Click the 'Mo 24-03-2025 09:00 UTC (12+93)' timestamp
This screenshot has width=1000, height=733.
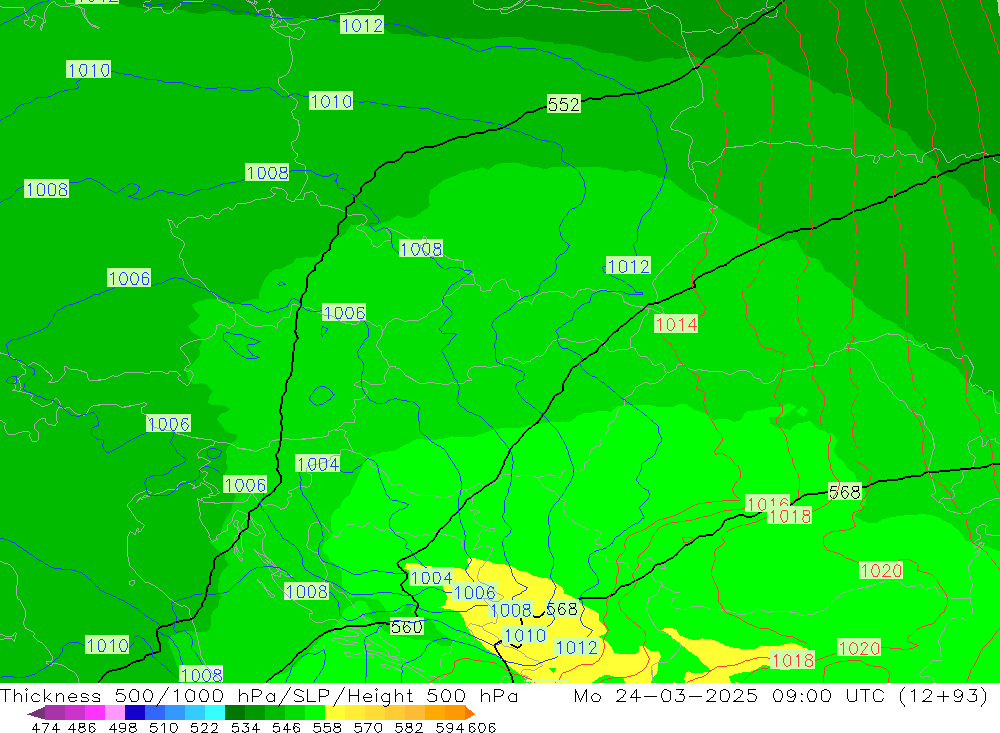(781, 695)
